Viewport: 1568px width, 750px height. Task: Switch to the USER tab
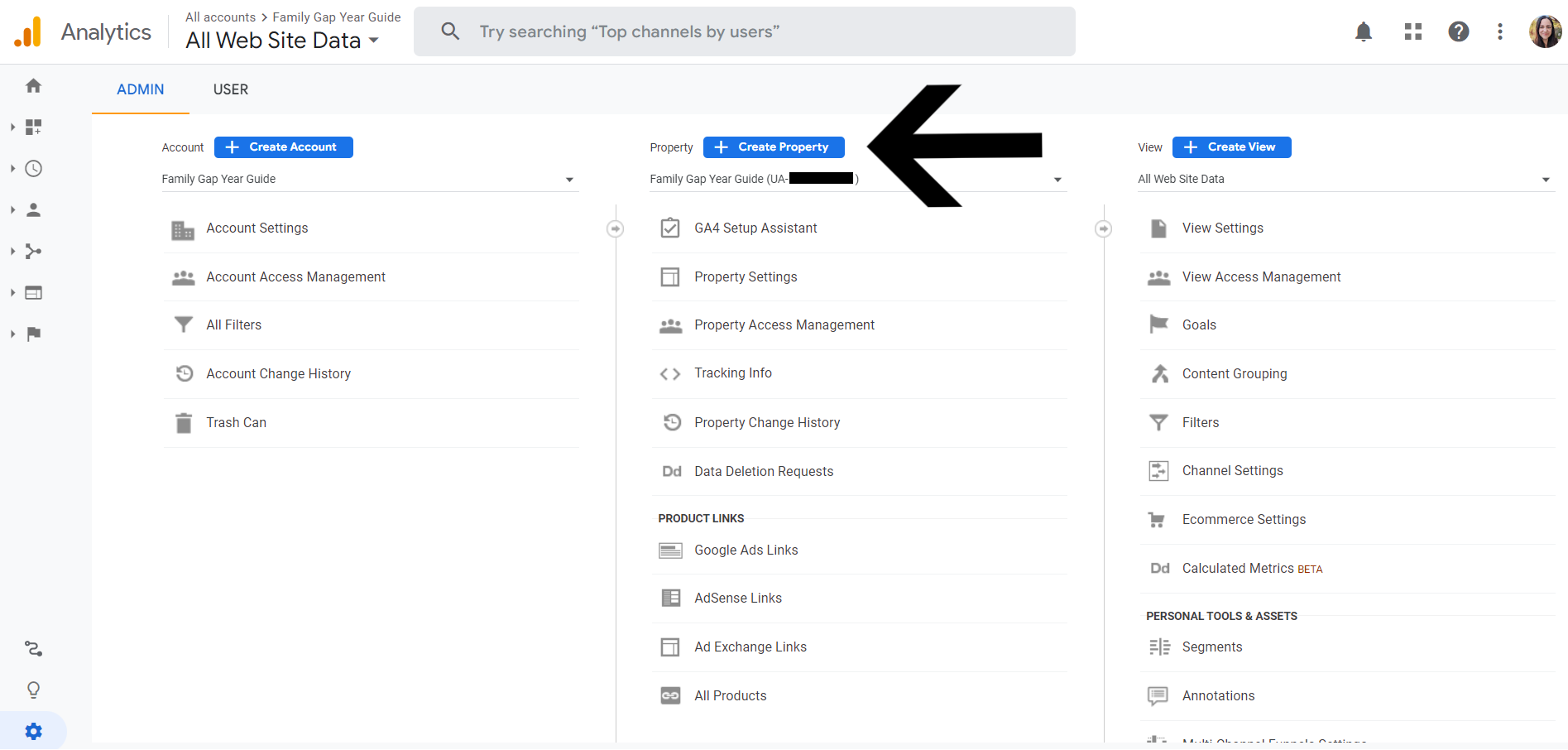coord(230,89)
